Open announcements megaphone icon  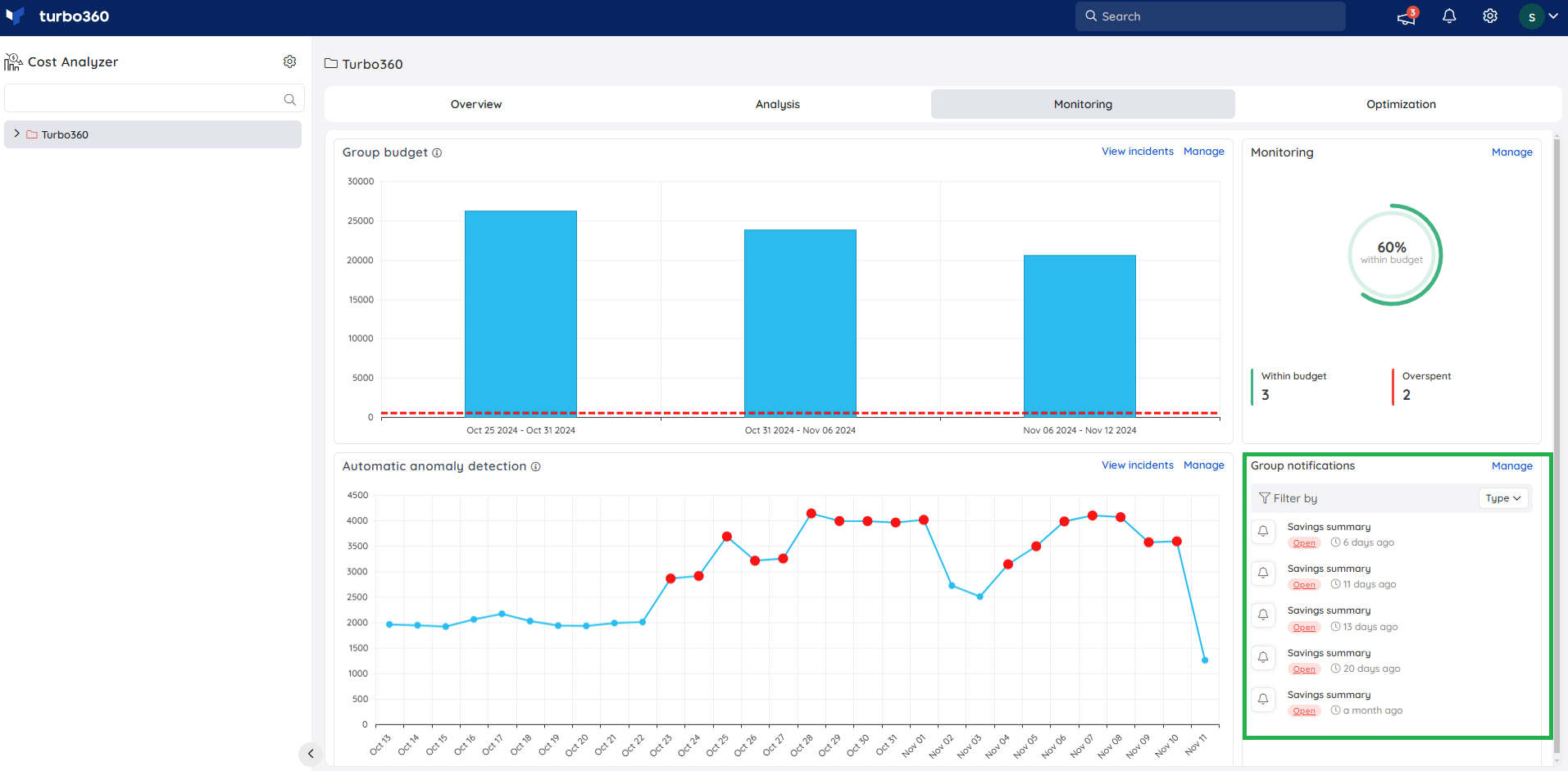coord(1407,16)
